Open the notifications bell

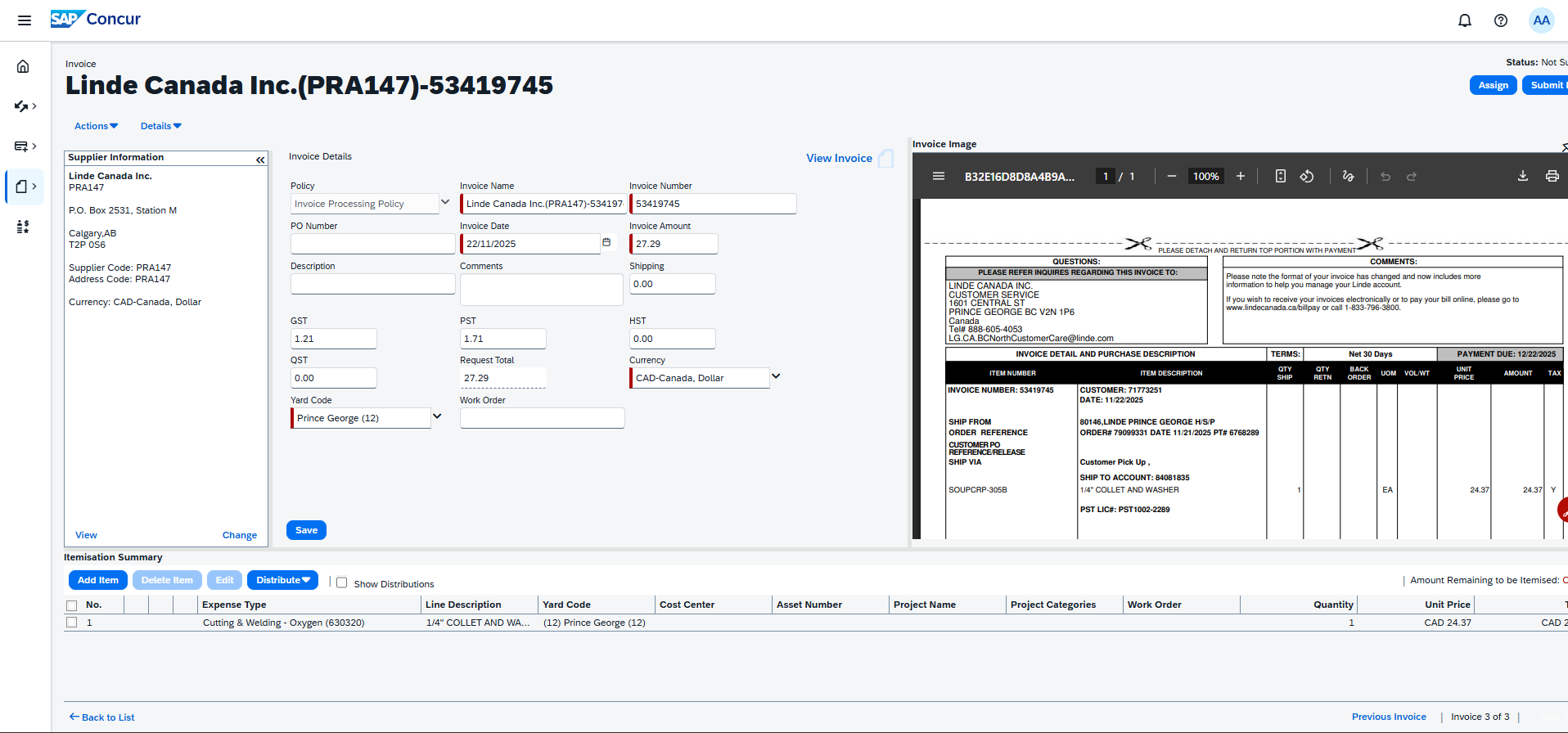pyautogui.click(x=1465, y=20)
